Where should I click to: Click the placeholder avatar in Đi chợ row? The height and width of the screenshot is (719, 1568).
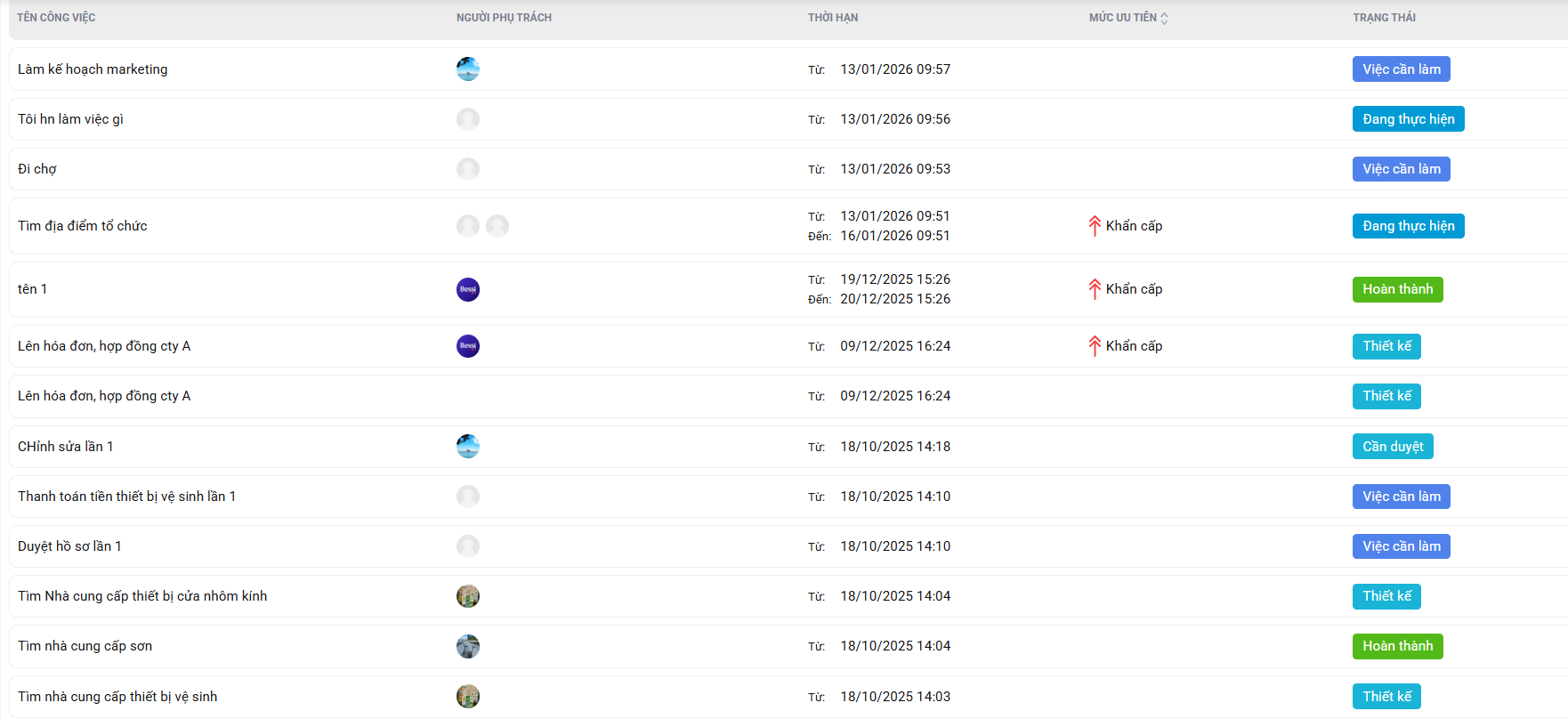tap(468, 169)
